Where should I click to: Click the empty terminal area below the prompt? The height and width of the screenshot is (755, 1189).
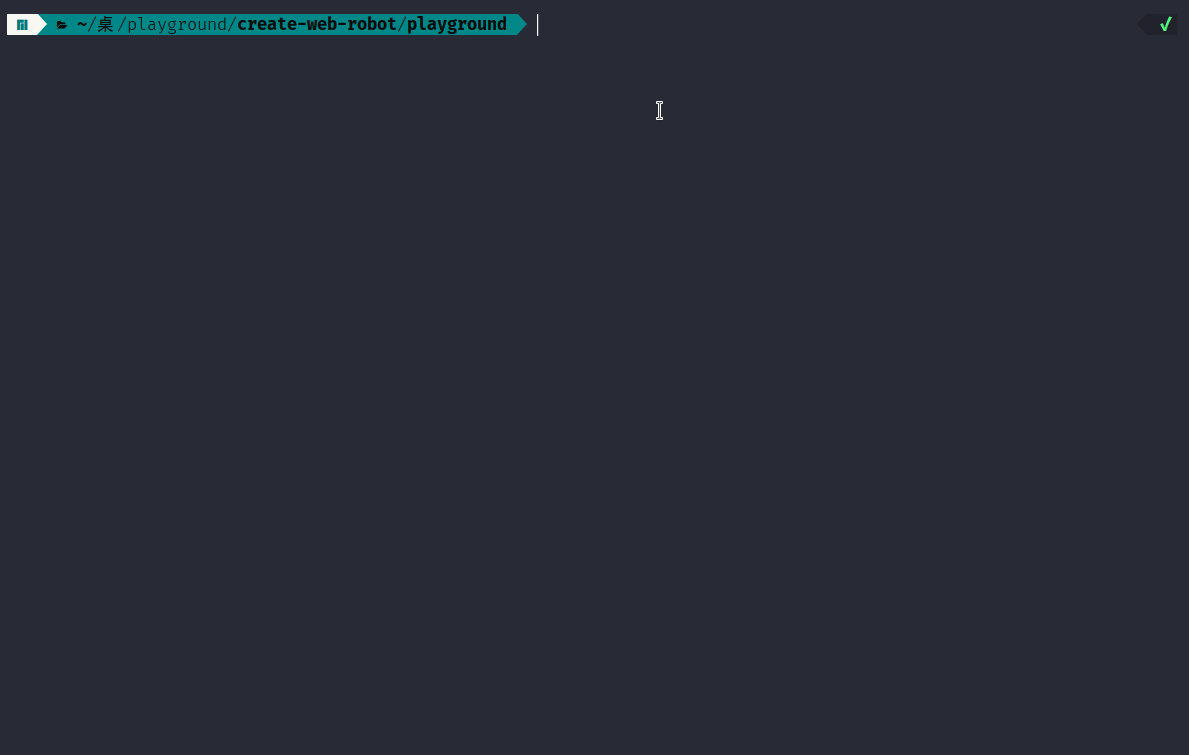pos(594,394)
